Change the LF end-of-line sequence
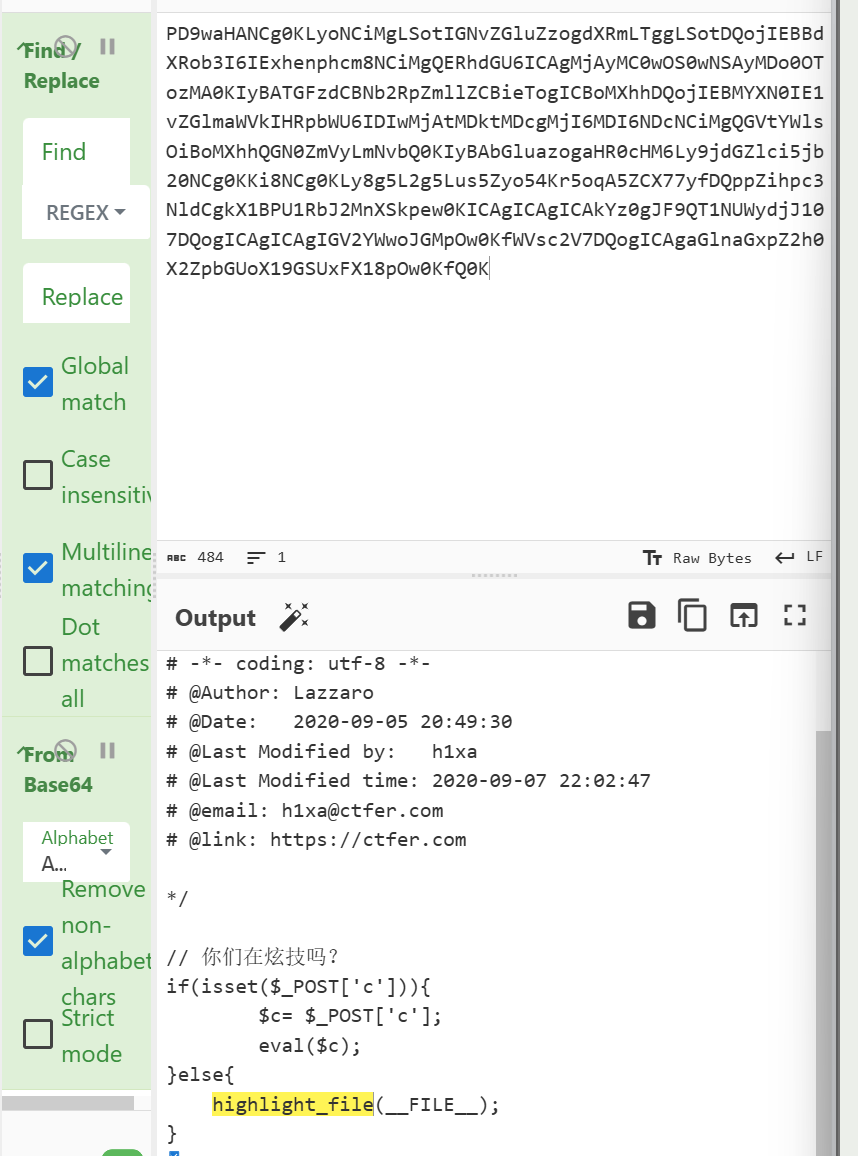This screenshot has height=1156, width=858. [x=800, y=557]
